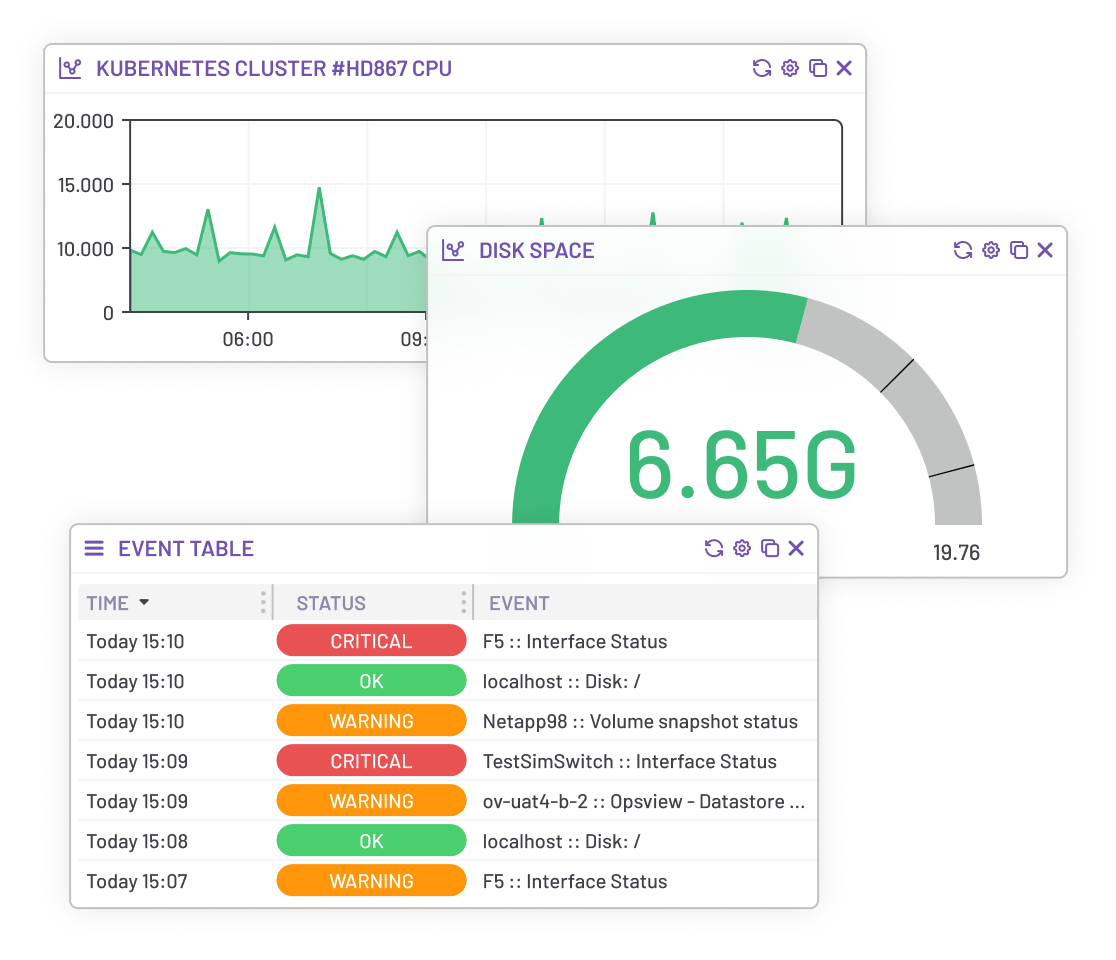Click the Event Table hamburger list icon
1116x960 pixels.
[x=94, y=548]
